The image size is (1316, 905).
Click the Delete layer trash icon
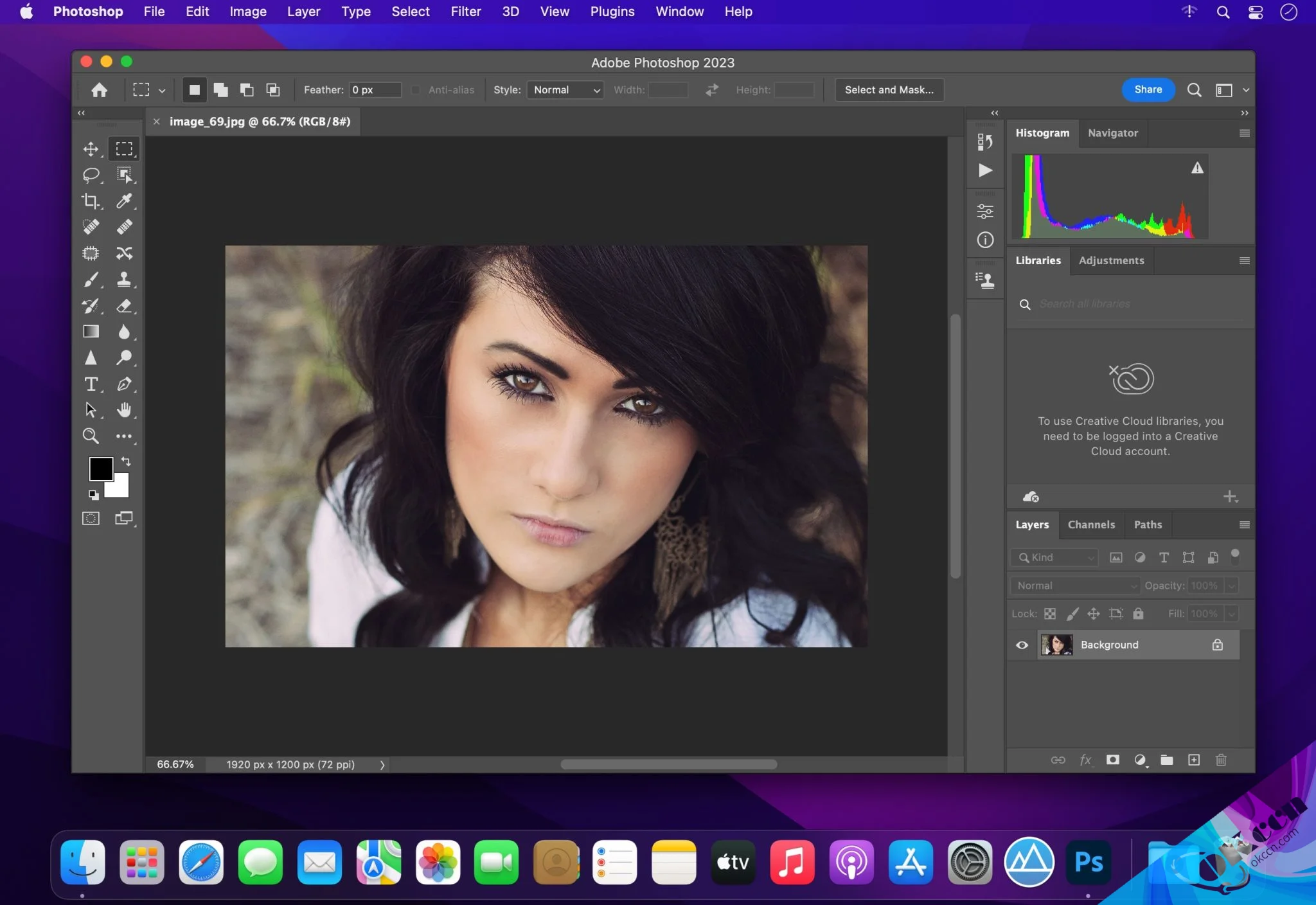(x=1221, y=760)
